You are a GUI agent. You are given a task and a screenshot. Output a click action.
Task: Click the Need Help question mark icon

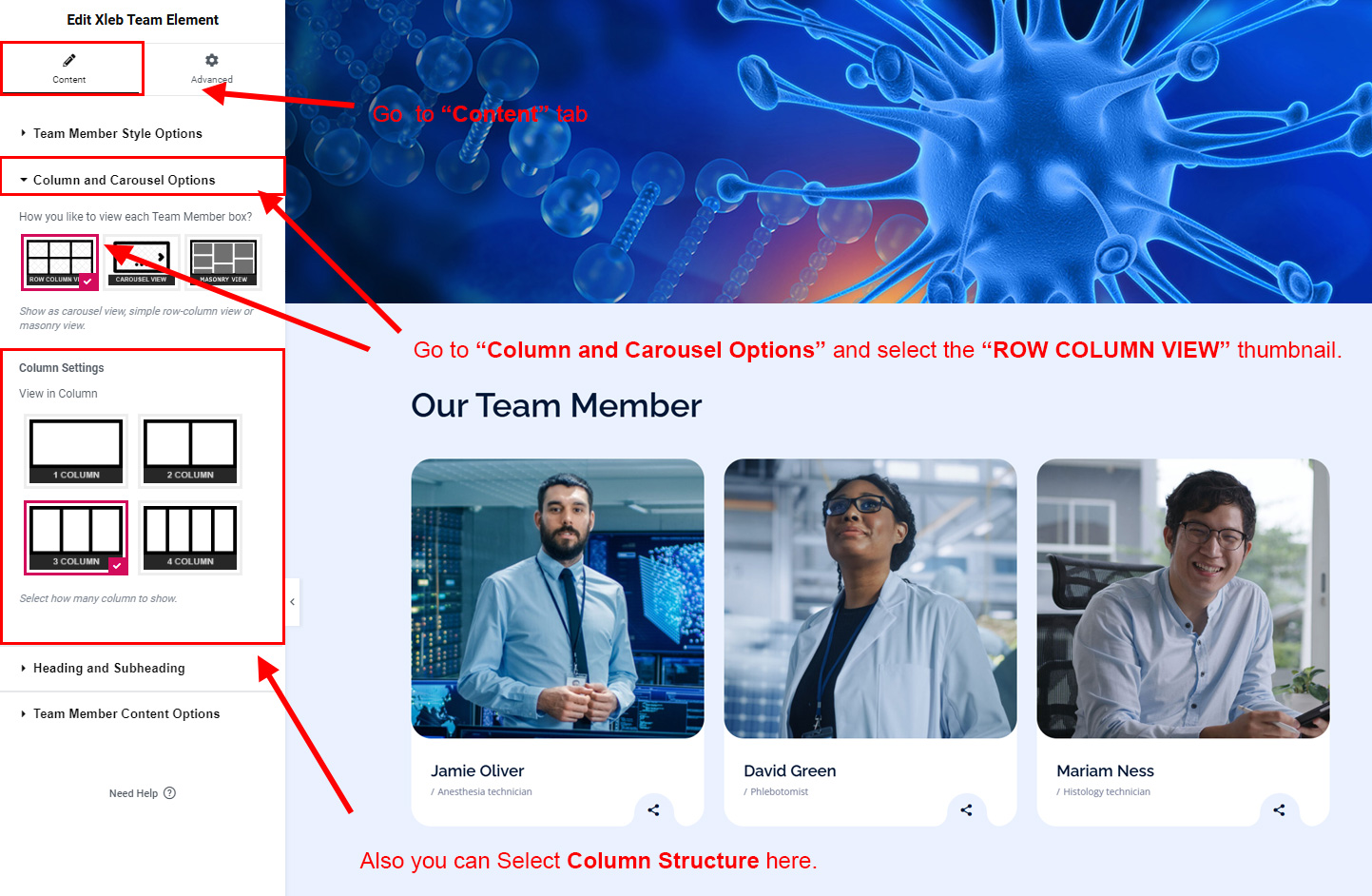coord(169,793)
